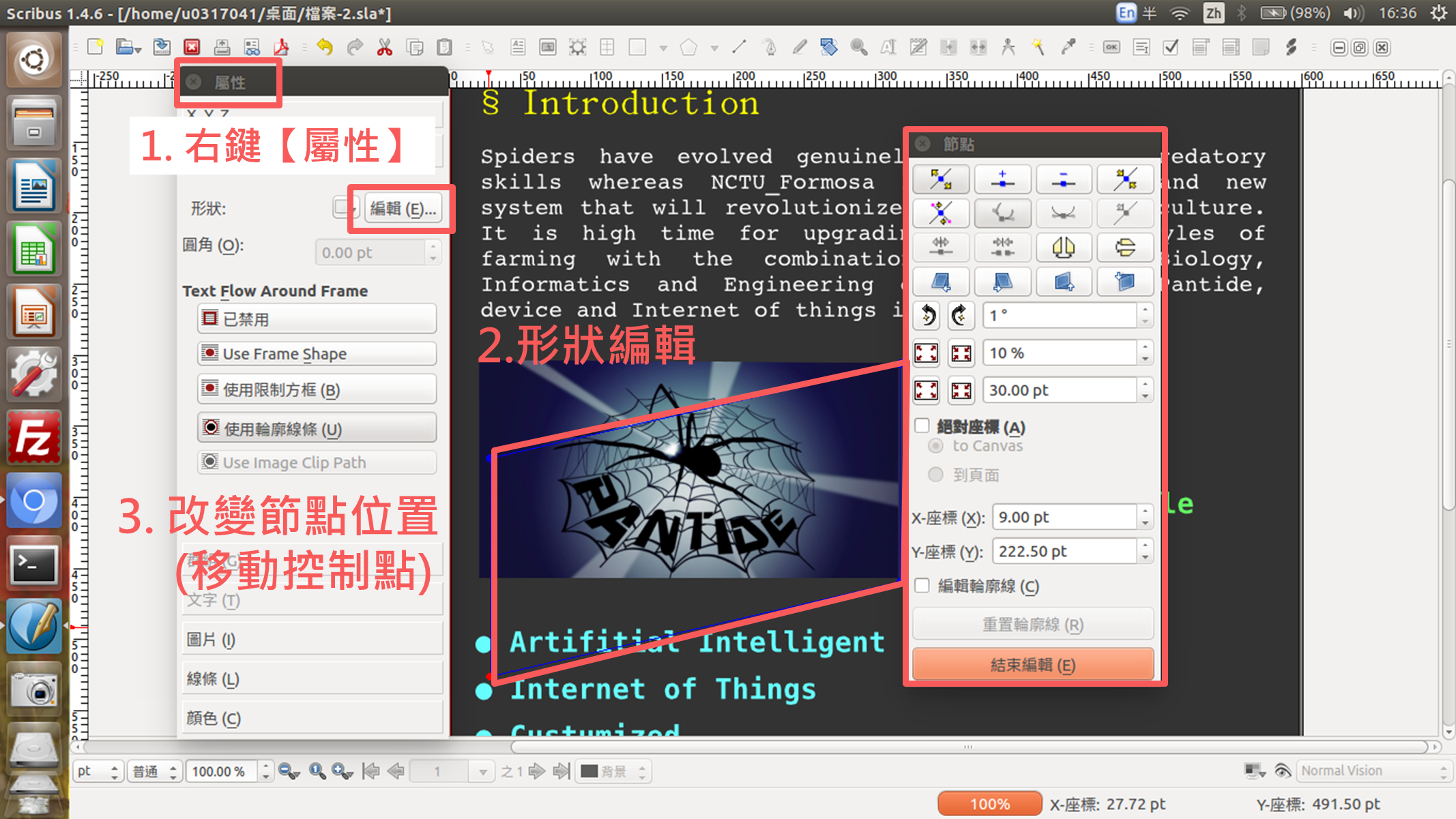Expand the 圖片 (I) properties tab
Viewport: 1456px width, 819px height.
(313, 639)
